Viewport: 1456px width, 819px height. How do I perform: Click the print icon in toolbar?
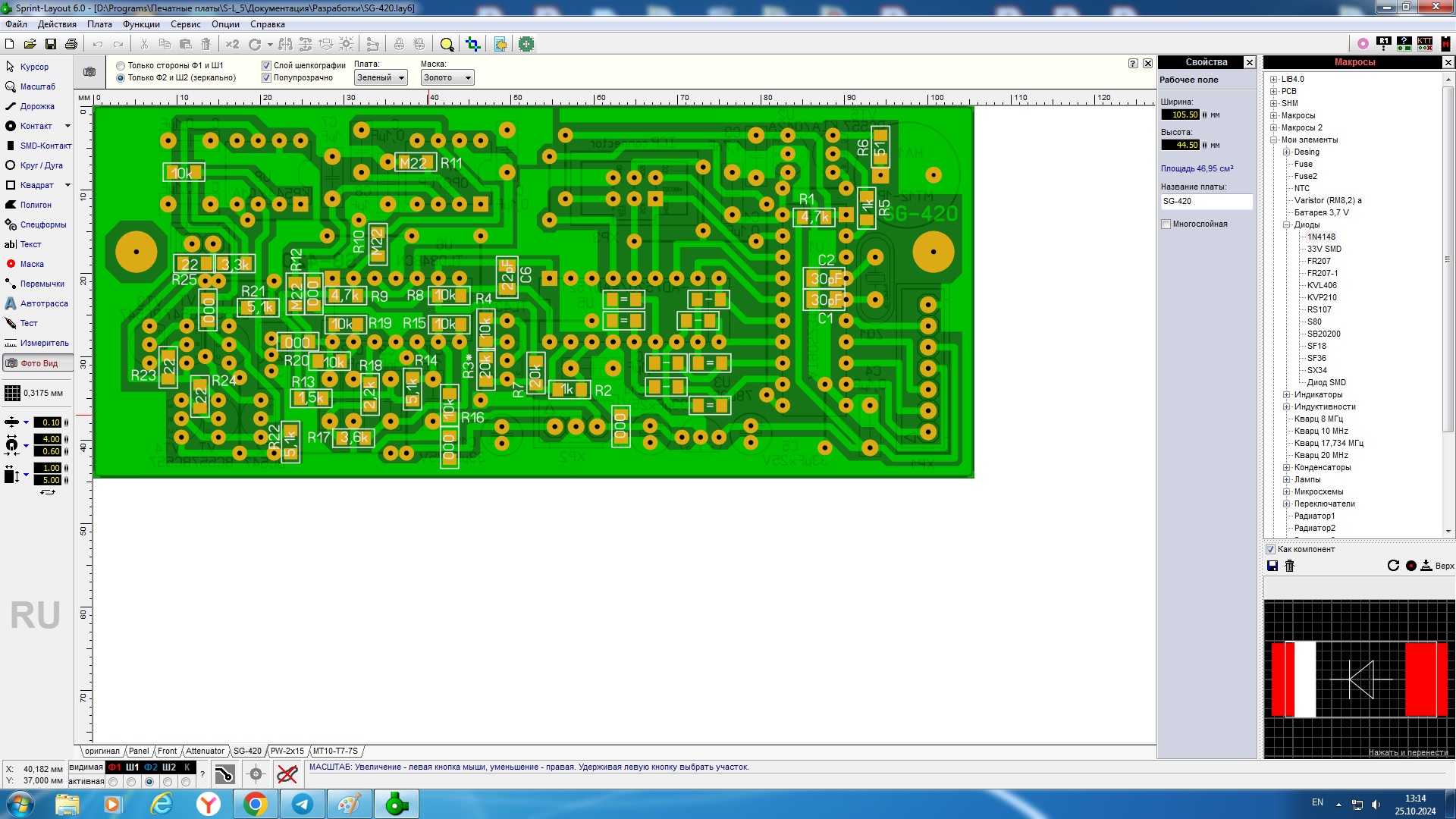71,45
